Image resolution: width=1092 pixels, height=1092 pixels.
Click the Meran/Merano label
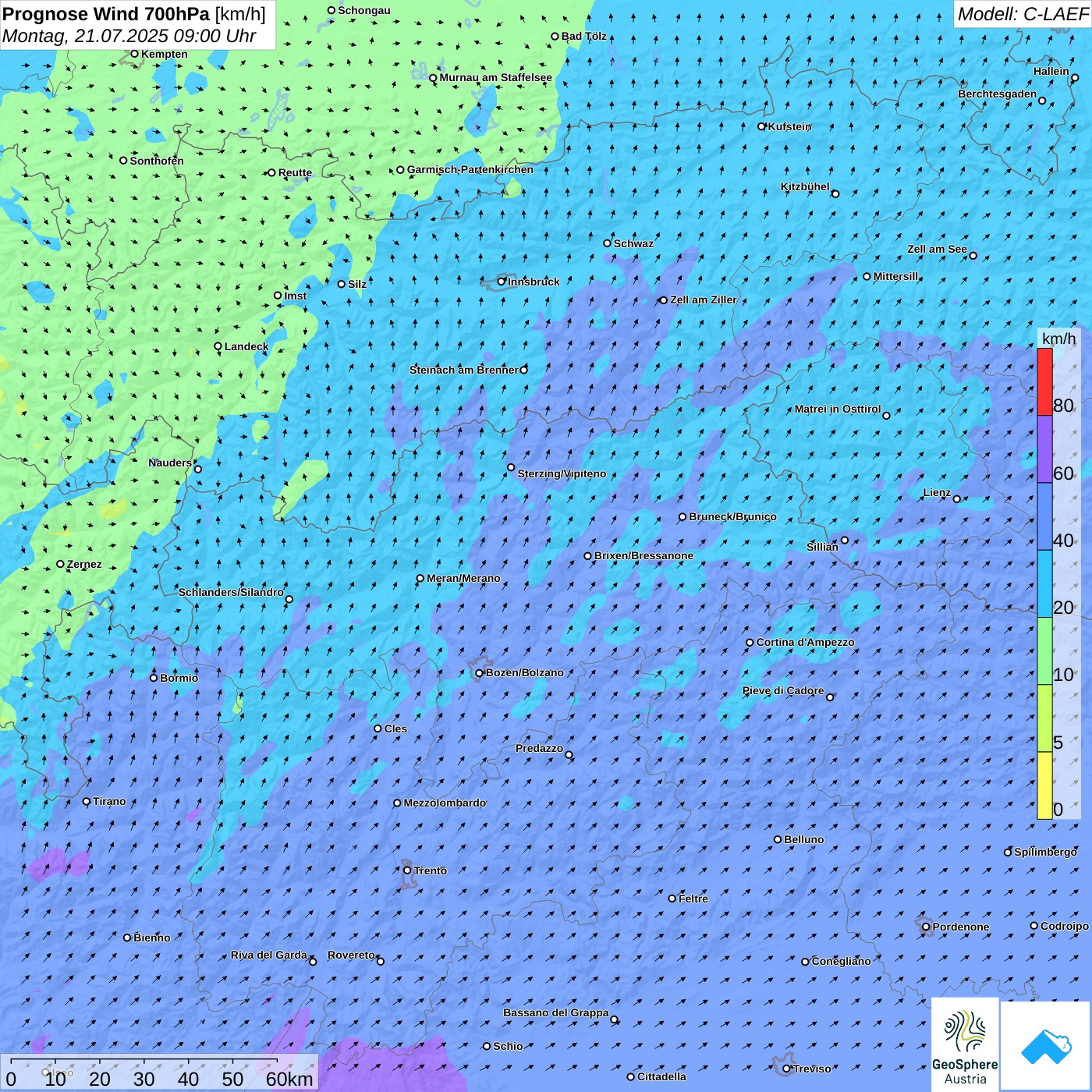point(463,578)
